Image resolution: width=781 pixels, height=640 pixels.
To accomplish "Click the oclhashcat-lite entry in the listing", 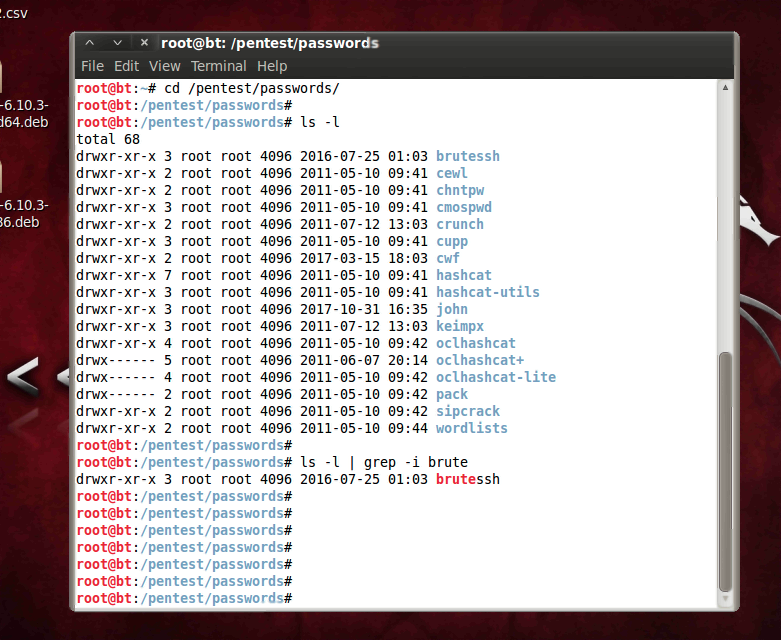I will [495, 377].
